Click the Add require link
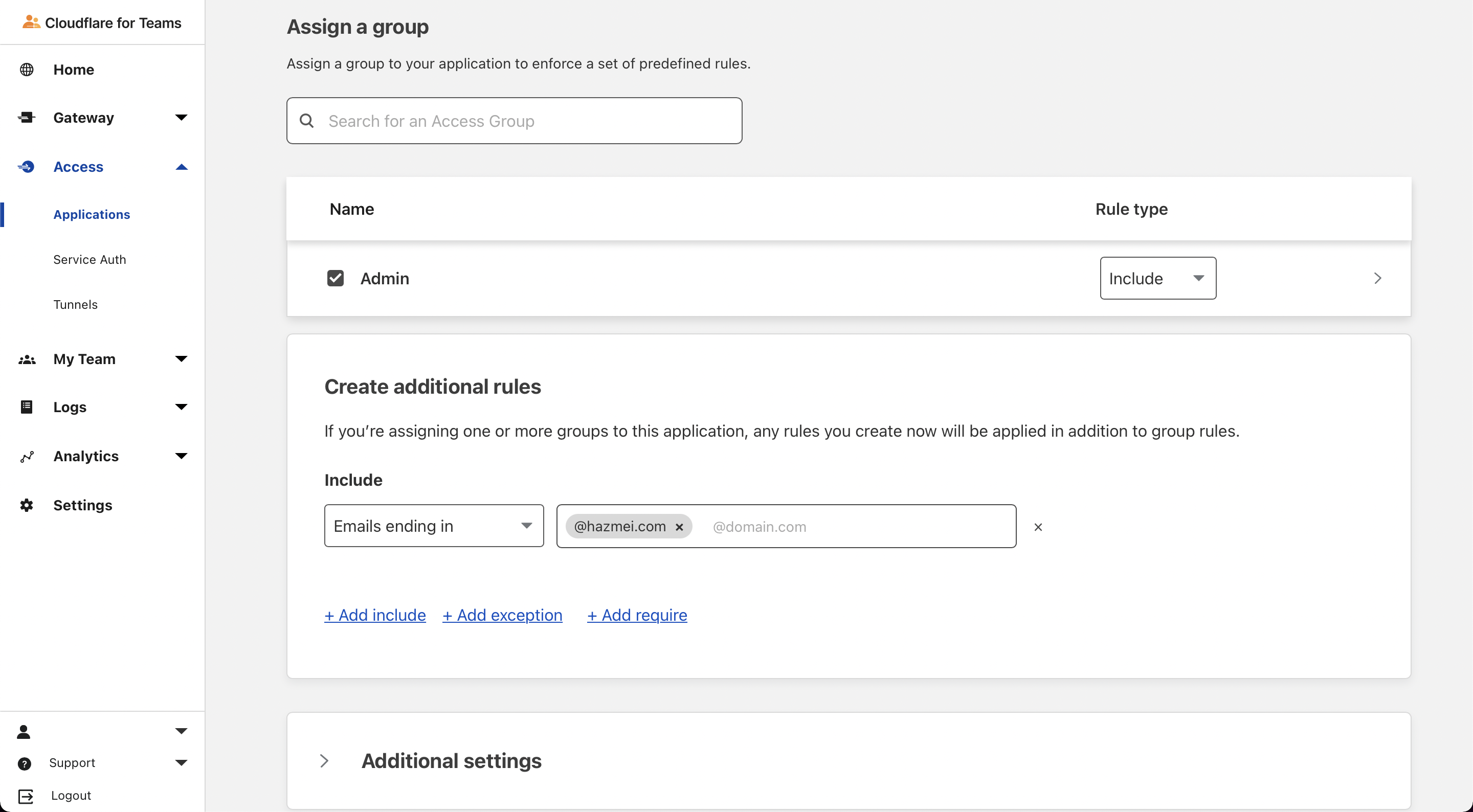 click(x=637, y=615)
